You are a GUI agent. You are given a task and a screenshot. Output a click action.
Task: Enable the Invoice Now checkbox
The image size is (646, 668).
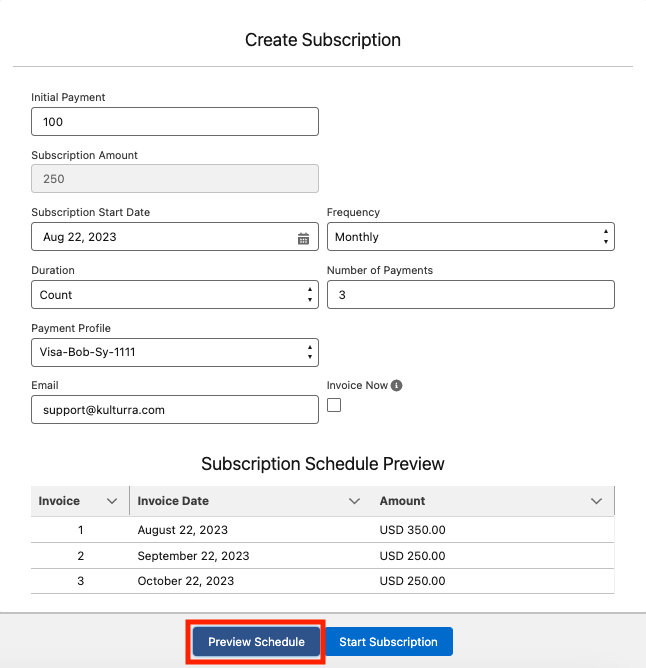tap(334, 405)
